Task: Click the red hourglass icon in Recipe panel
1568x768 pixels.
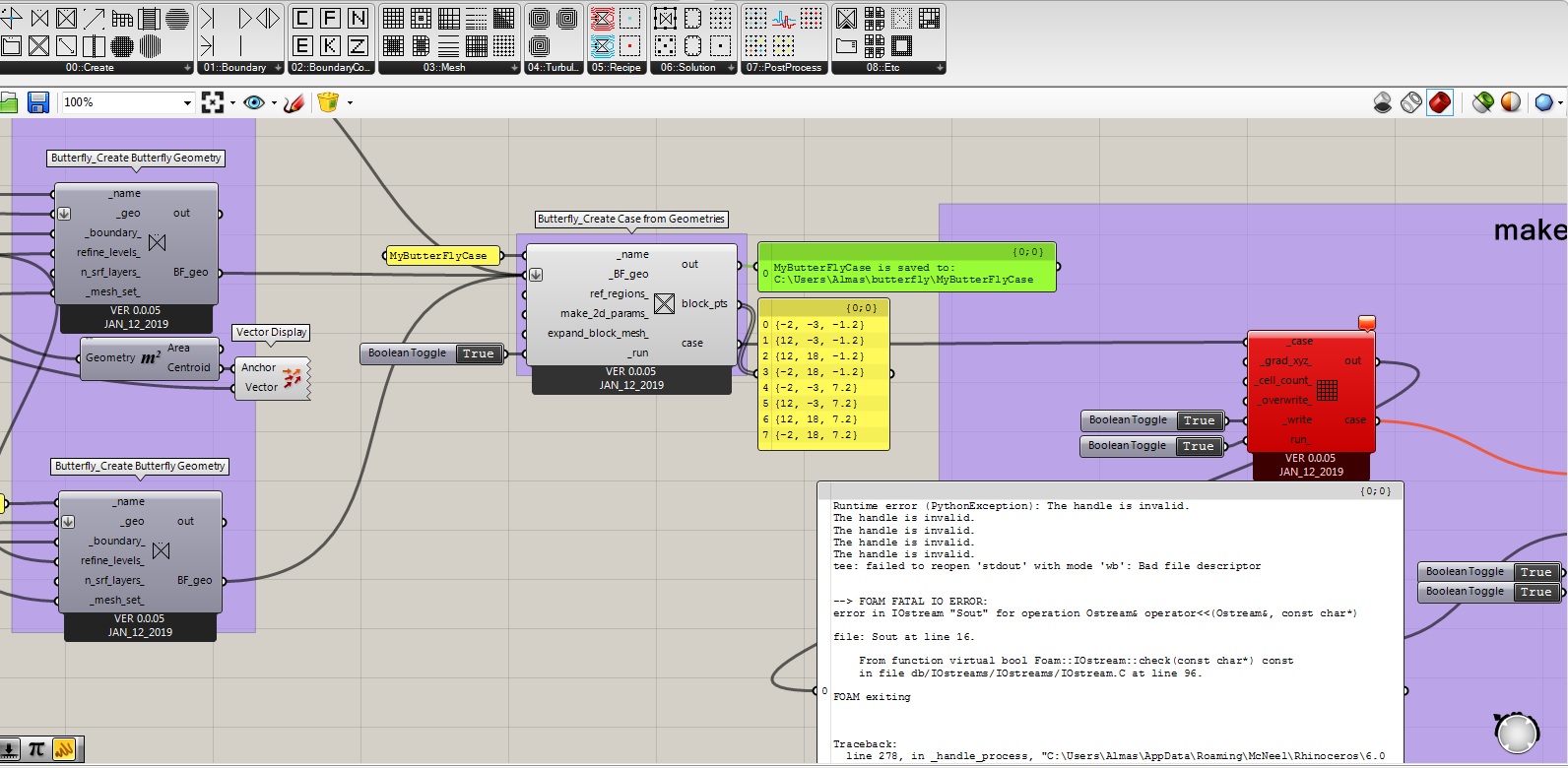Action: point(603,18)
